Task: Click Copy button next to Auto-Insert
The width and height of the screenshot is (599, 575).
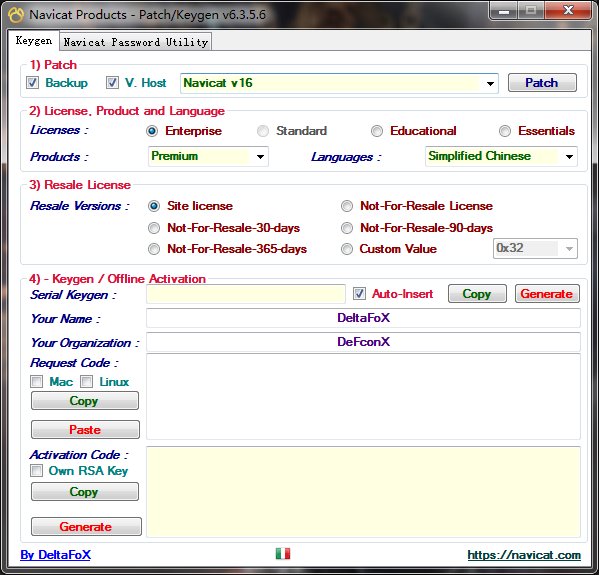Action: point(477,293)
